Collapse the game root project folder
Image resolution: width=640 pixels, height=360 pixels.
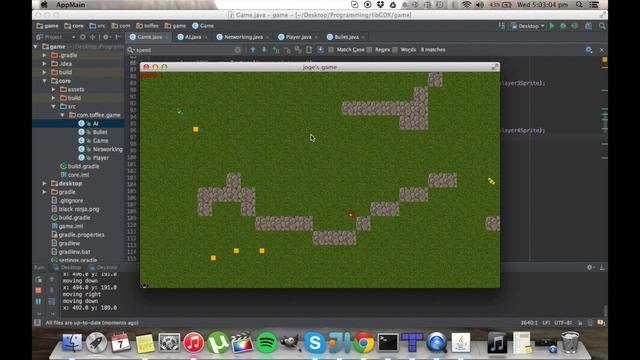tap(36, 47)
